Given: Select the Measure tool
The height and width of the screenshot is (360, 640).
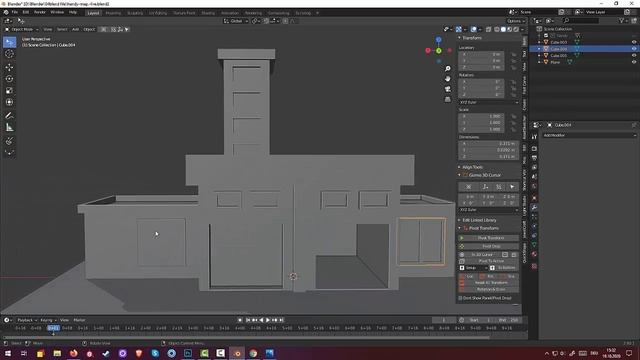Looking at the screenshot, I should point(9,128).
